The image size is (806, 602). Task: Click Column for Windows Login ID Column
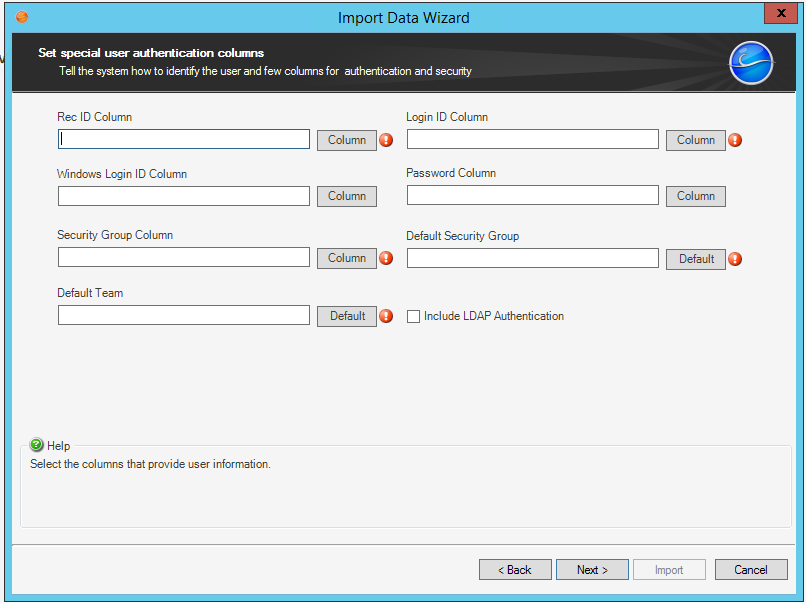(346, 196)
